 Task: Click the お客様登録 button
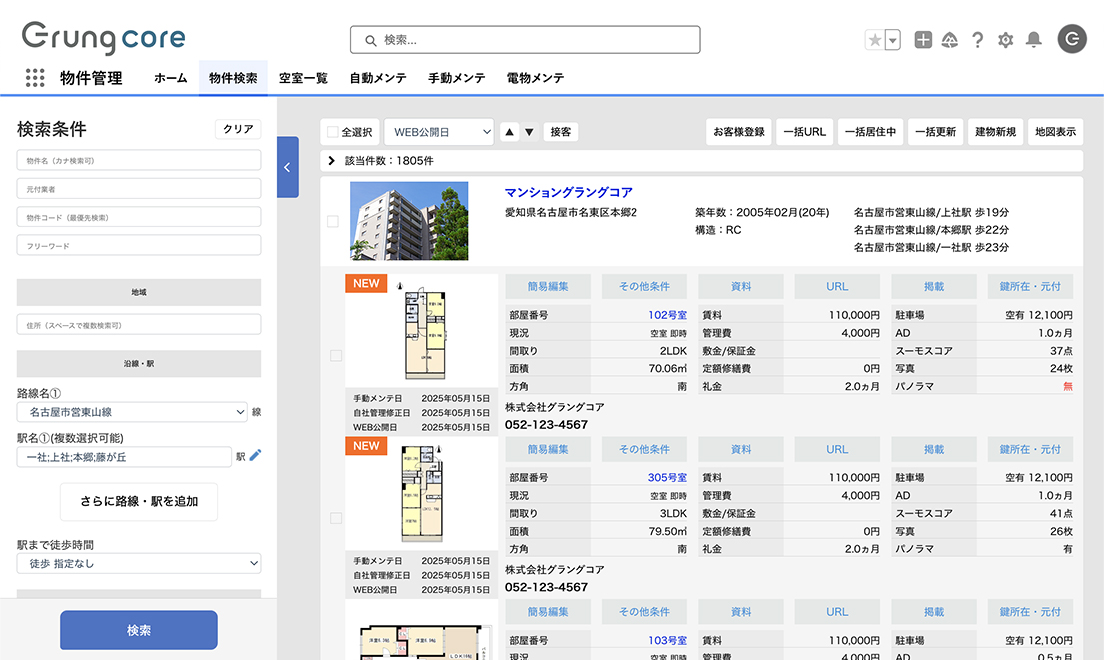(739, 132)
